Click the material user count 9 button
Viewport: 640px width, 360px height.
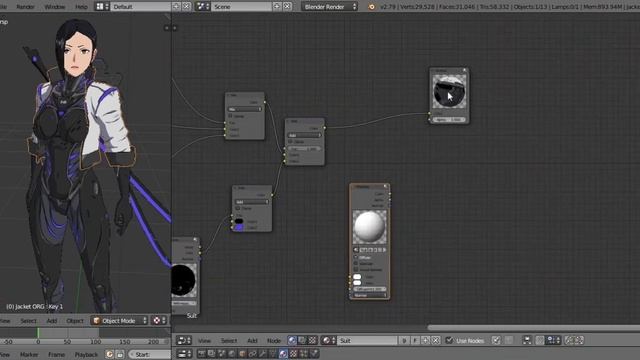pos(404,340)
